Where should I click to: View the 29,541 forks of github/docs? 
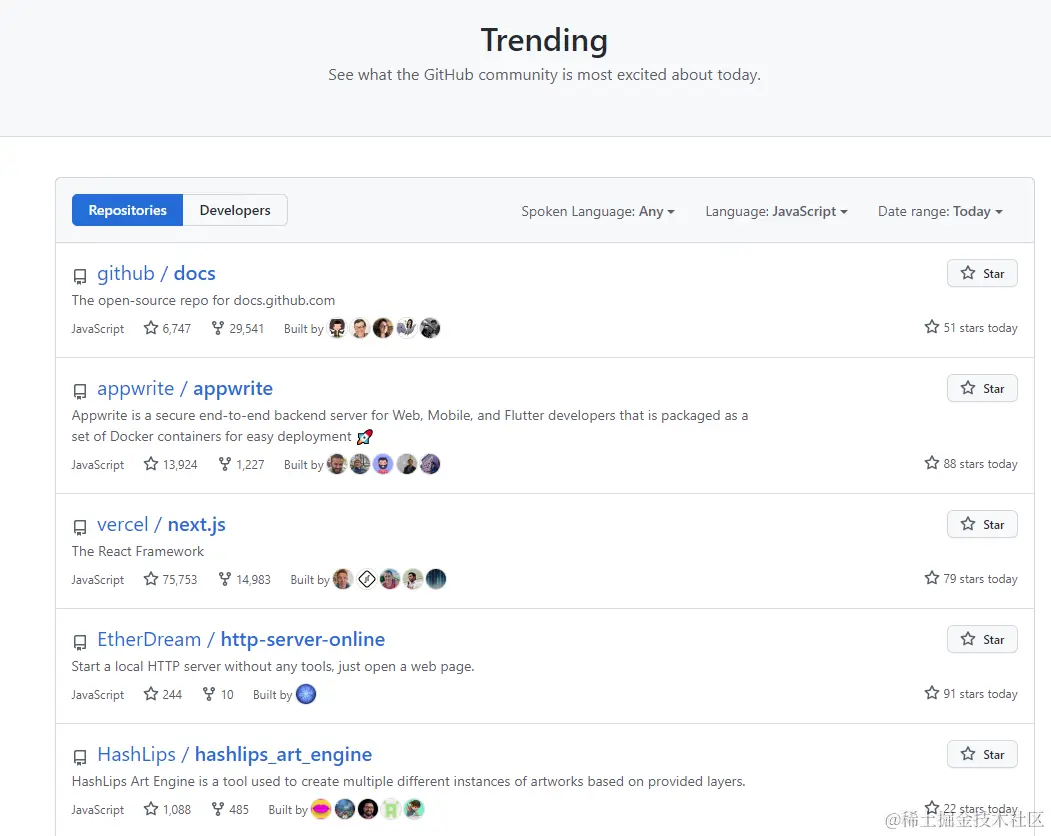point(238,329)
